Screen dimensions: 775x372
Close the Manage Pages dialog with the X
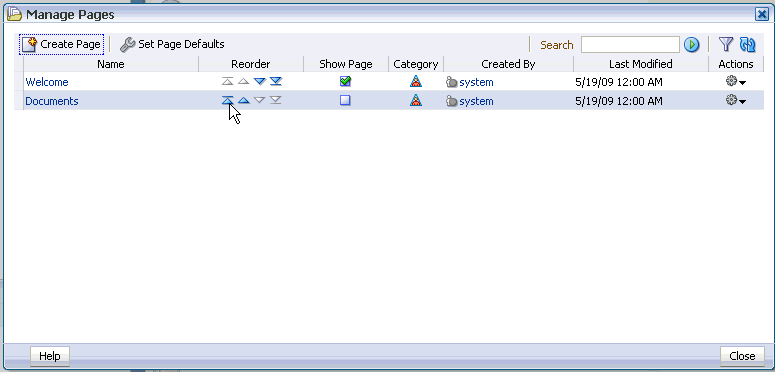tap(762, 15)
